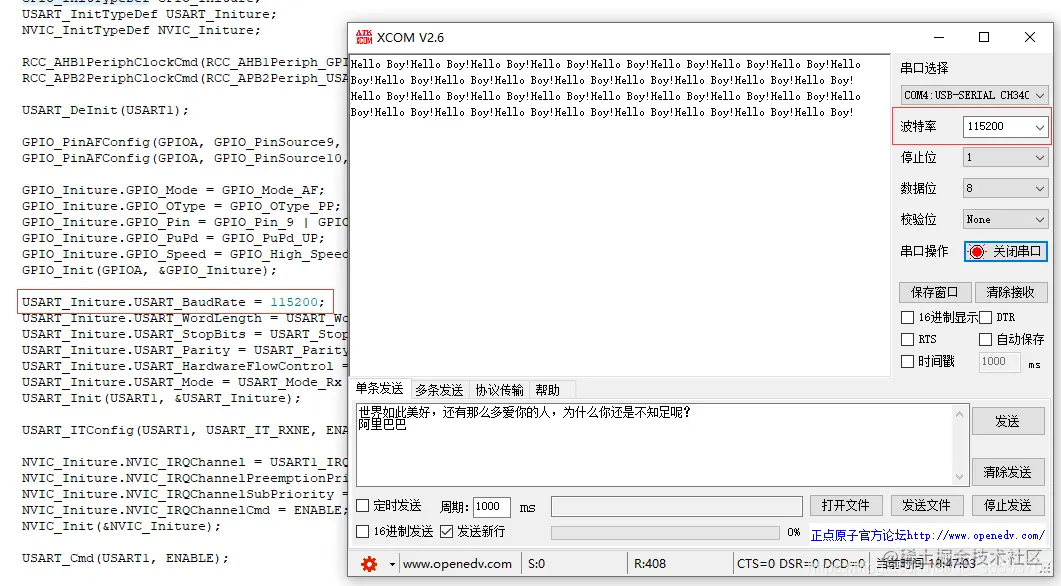Enable the 16进制发送 checkbox

[363, 532]
